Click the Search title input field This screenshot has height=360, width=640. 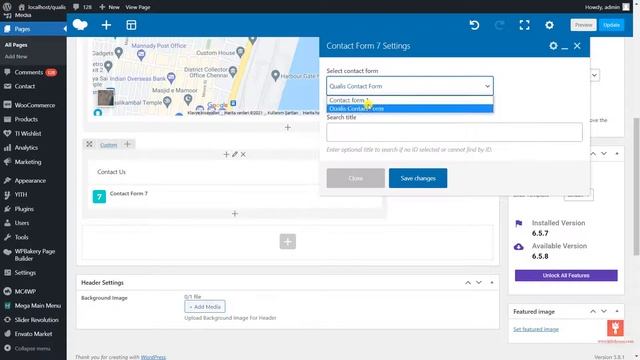coord(454,132)
